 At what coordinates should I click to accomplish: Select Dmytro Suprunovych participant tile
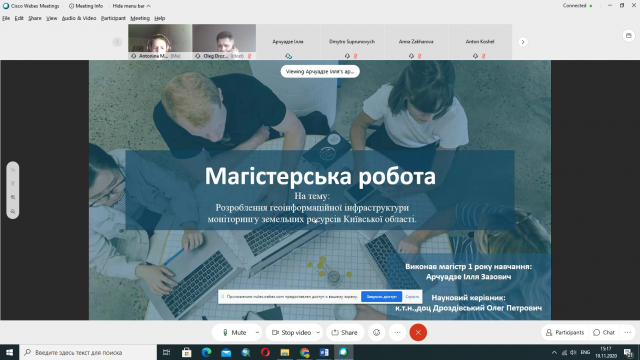[352, 42]
